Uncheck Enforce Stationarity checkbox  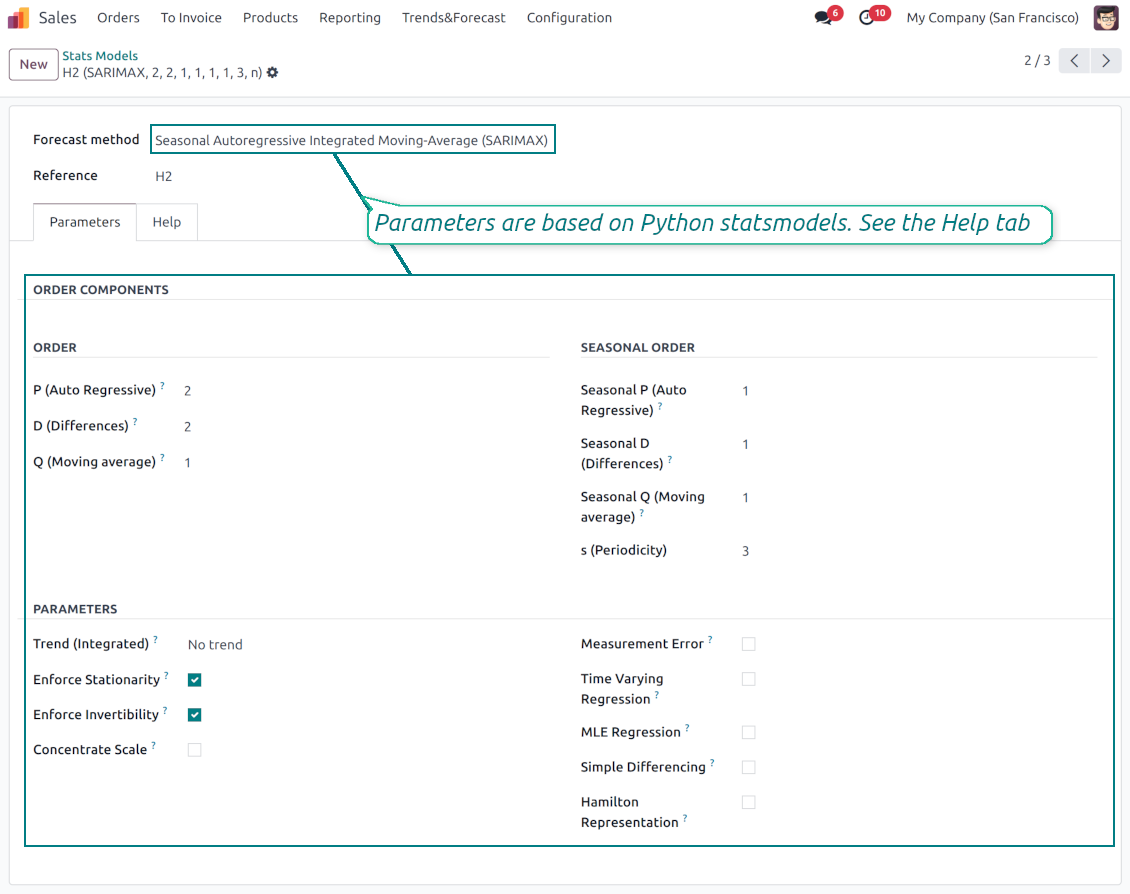195,679
